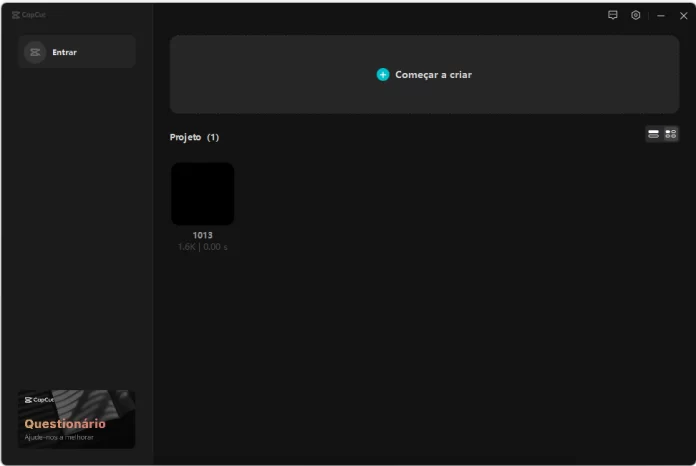
Task: Click the '1.6K | 0.00 s' project info
Action: pyautogui.click(x=202, y=247)
